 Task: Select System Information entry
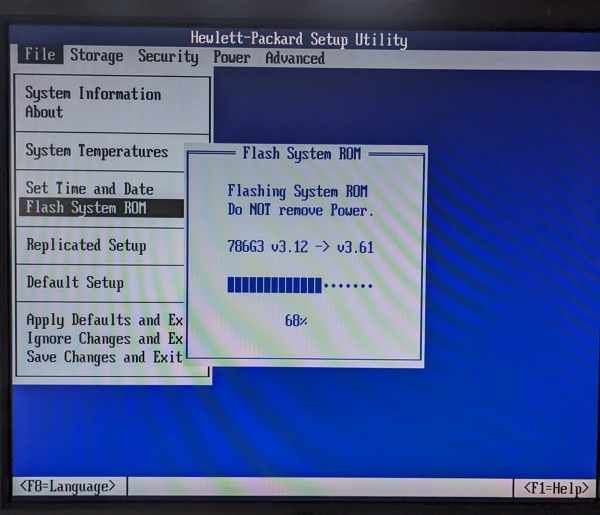[x=93, y=93]
